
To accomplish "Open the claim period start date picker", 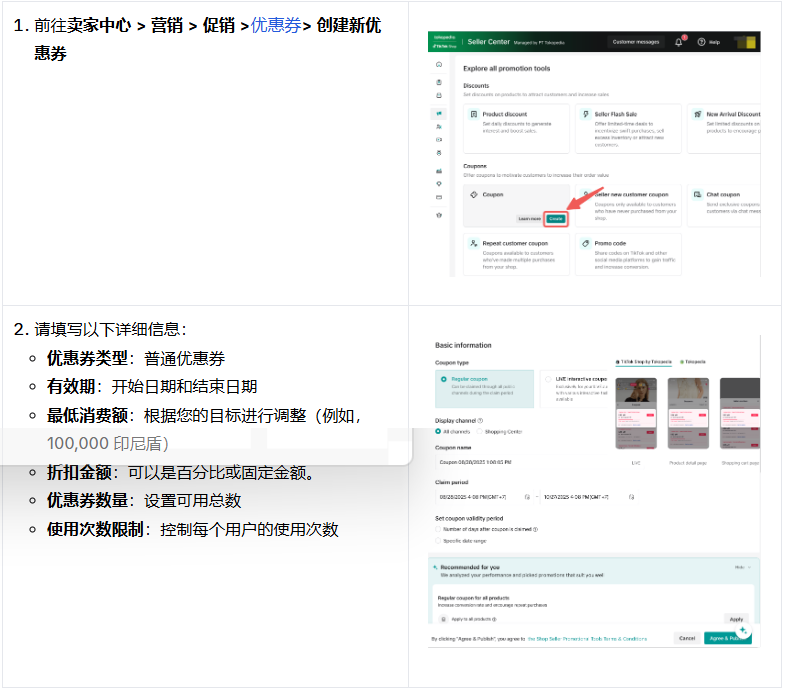I will pyautogui.click(x=526, y=496).
